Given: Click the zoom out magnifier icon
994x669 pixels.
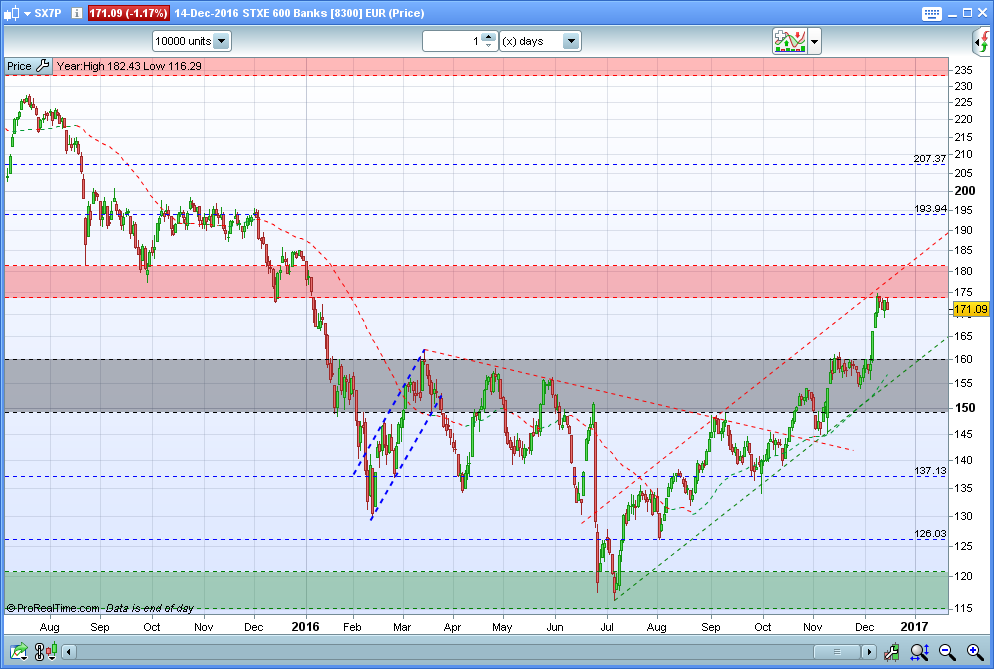Looking at the screenshot, I should (x=947, y=651).
